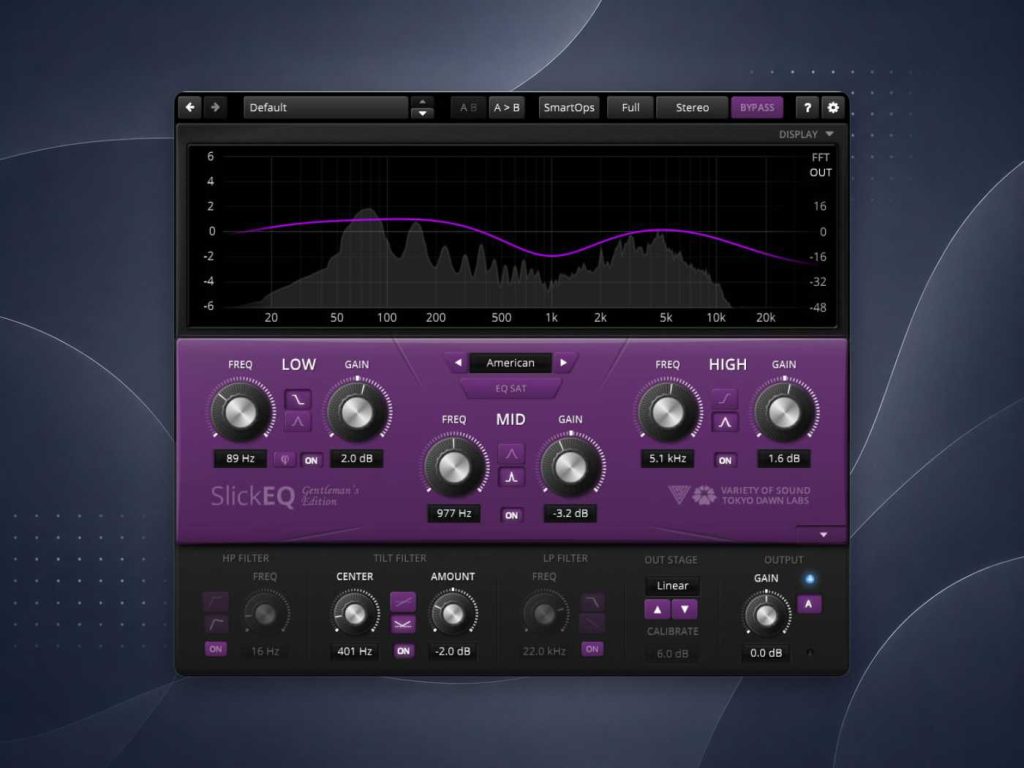Choose upper LP filter slope icon
This screenshot has width=1024, height=768.
coord(592,601)
